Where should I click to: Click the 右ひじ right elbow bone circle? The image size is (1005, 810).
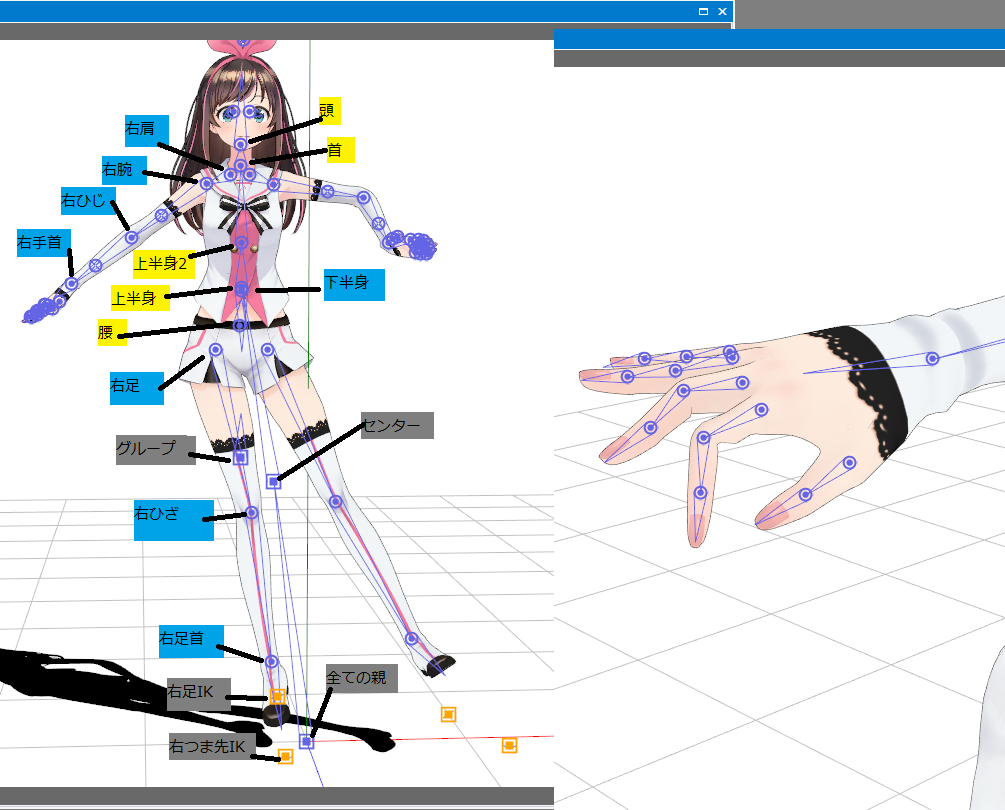131,237
